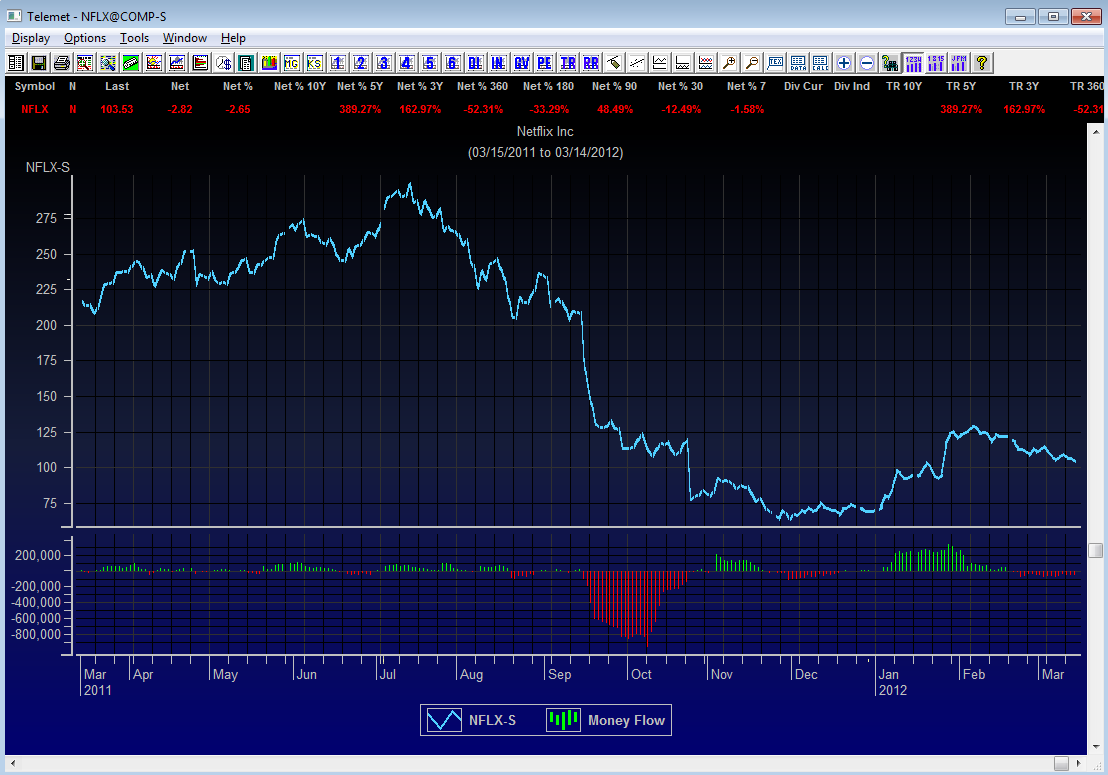The width and height of the screenshot is (1108, 775).
Task: Open the Options menu
Action: click(x=85, y=38)
